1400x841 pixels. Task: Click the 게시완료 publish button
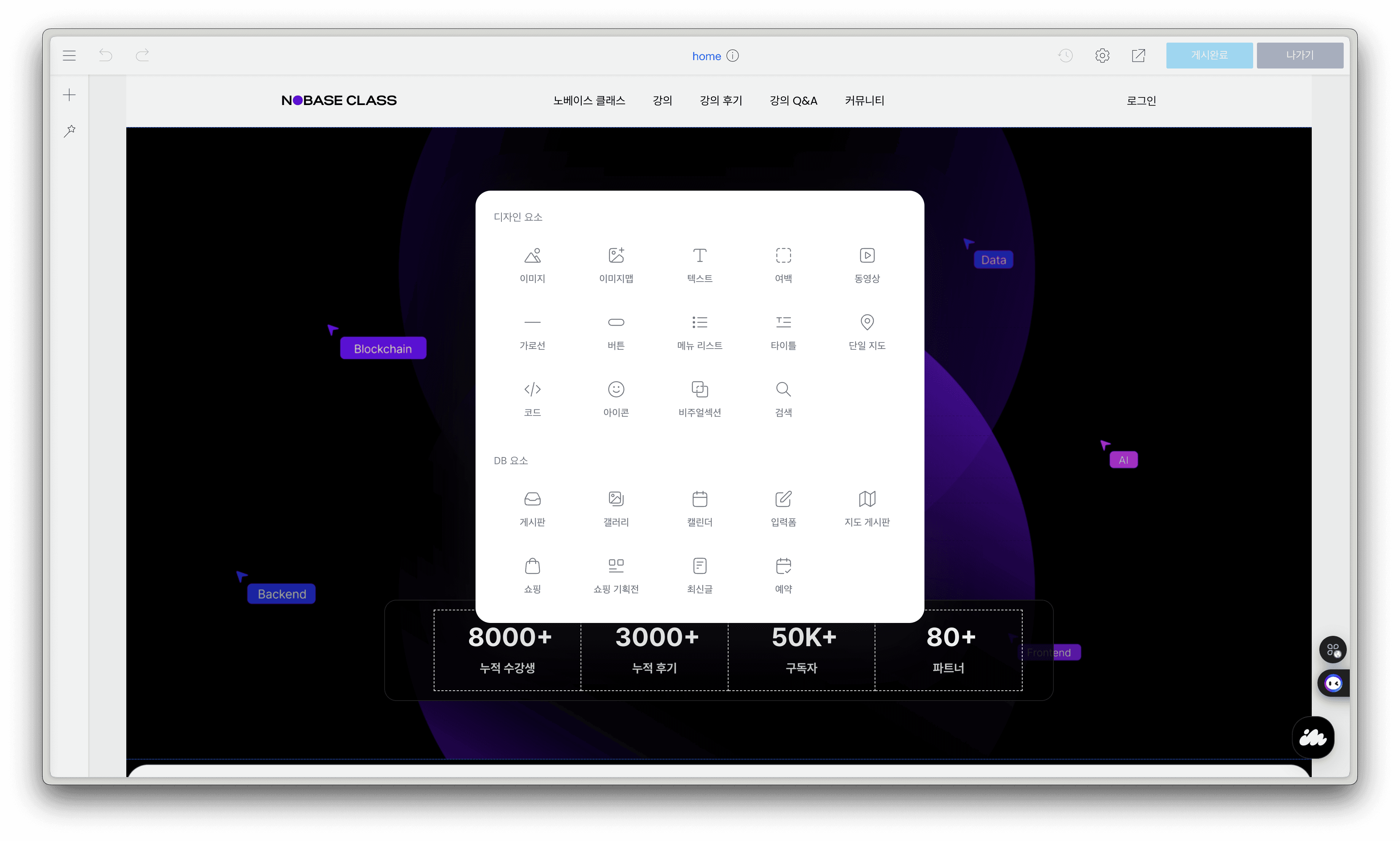(1209, 56)
